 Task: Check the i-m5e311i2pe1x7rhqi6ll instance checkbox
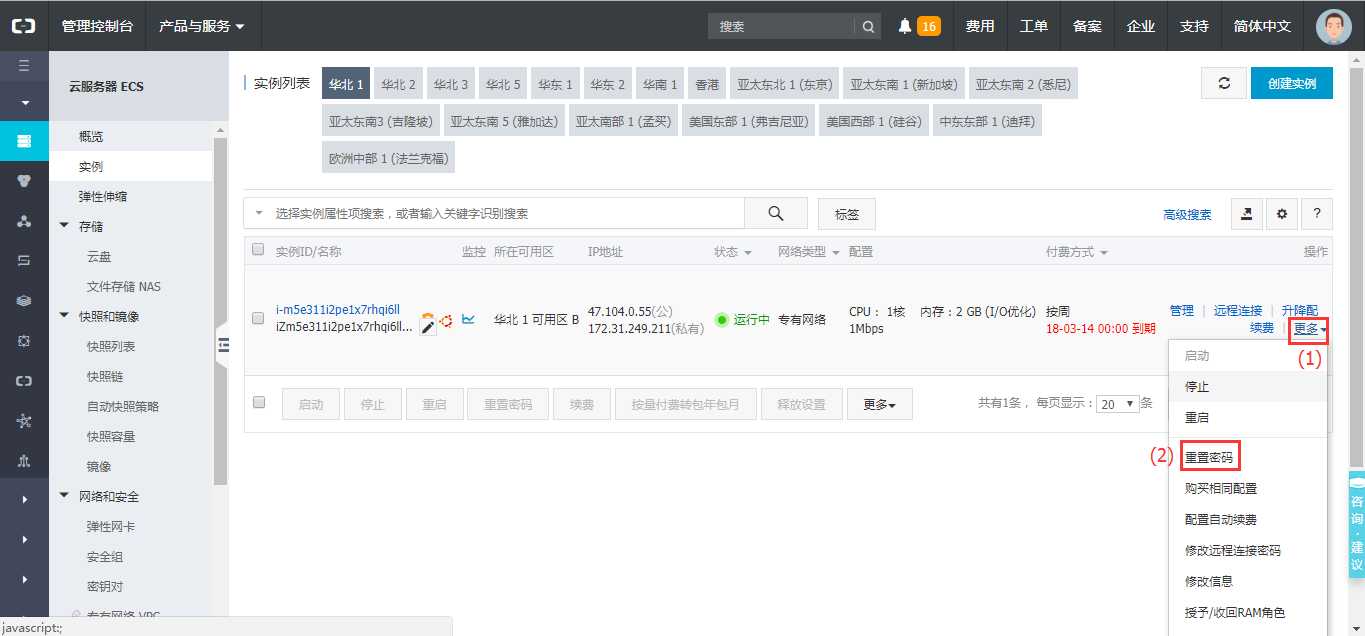point(258,318)
